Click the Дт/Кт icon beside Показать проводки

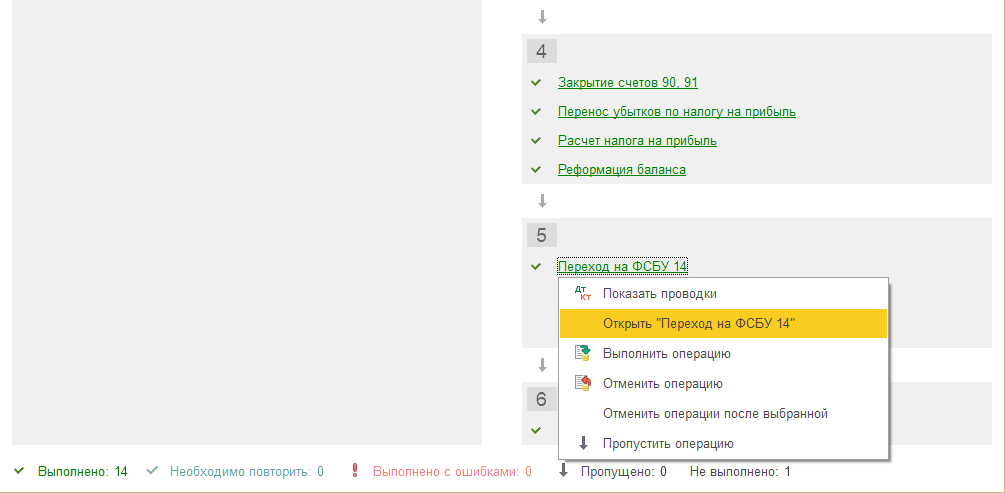coord(583,294)
